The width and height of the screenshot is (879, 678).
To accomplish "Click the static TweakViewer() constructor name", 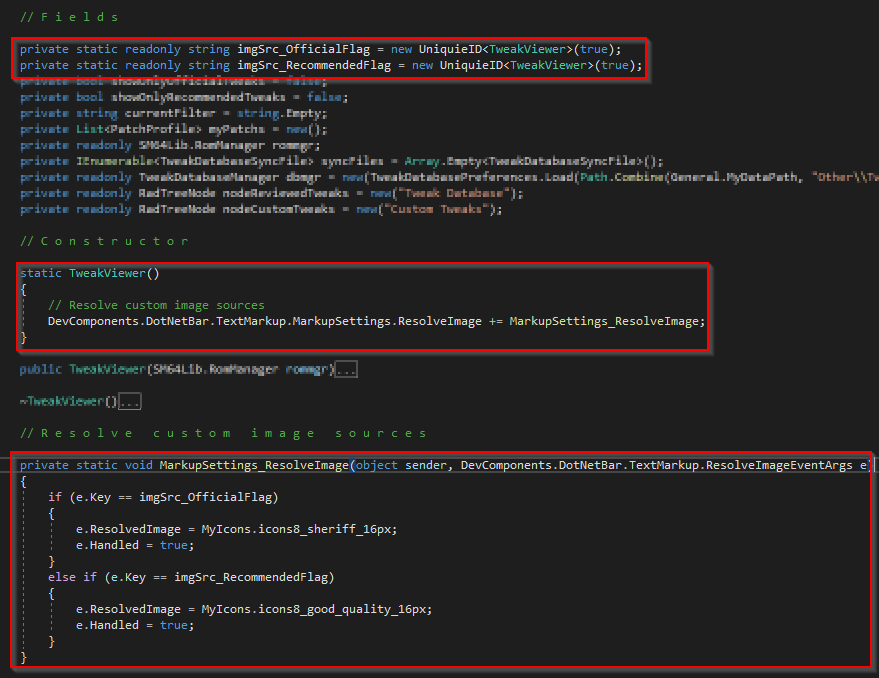I will [108, 273].
